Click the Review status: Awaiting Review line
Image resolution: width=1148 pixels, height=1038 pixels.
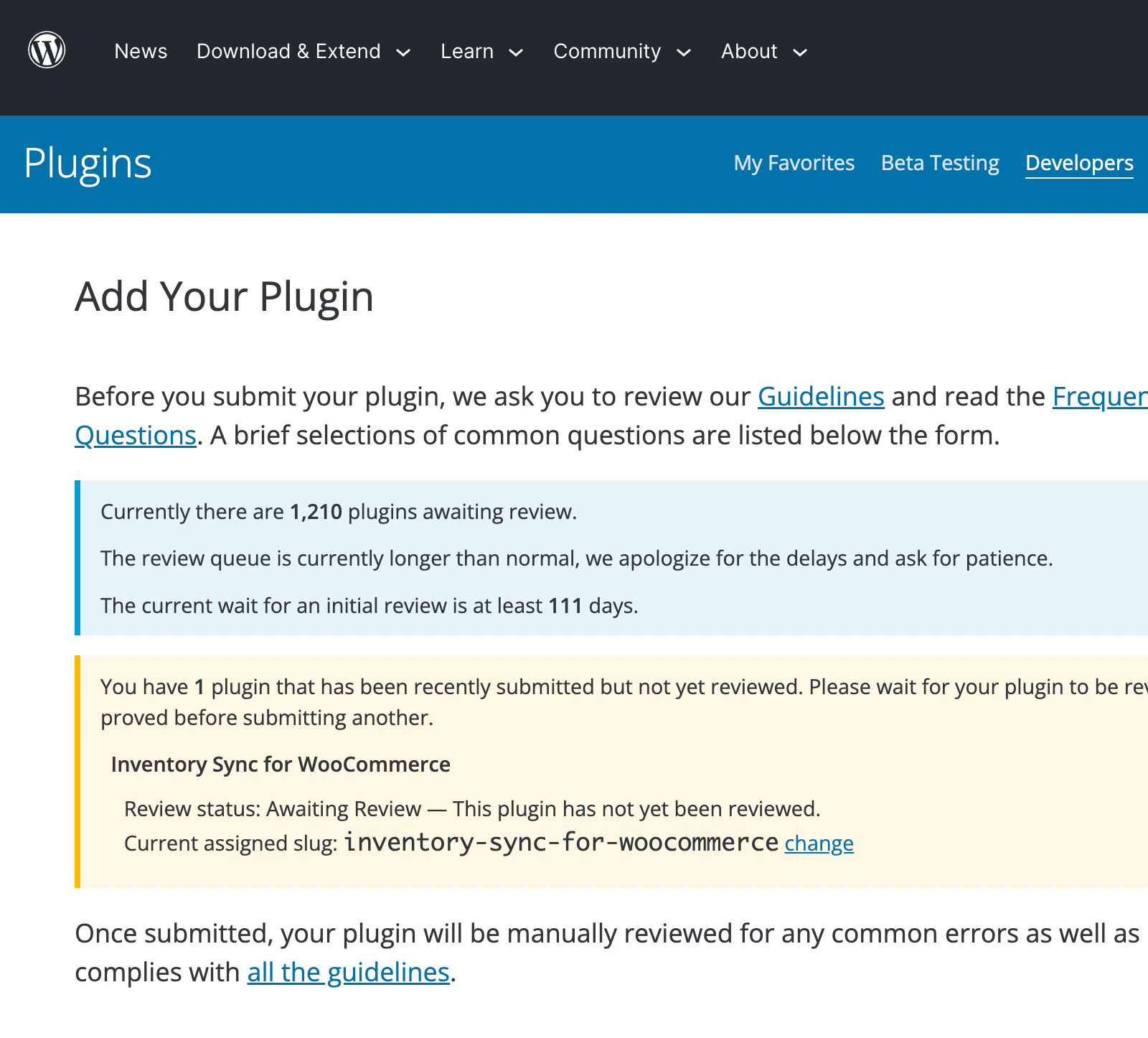point(472,809)
